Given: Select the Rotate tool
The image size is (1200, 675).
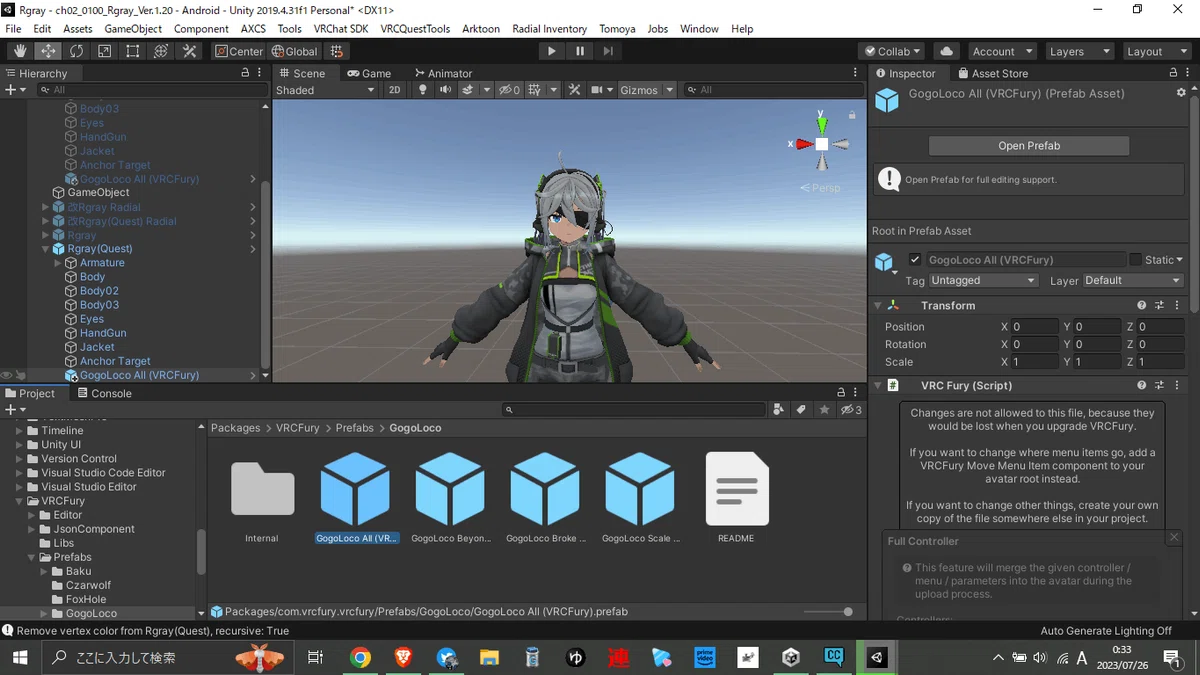Looking at the screenshot, I should click(x=76, y=51).
